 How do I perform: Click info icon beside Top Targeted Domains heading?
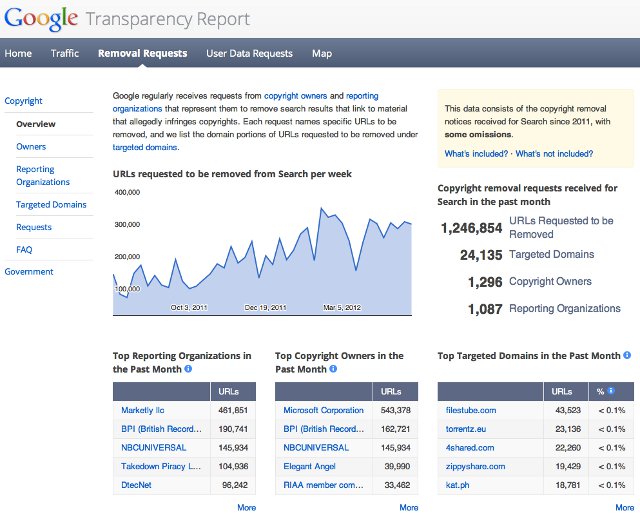(x=626, y=355)
